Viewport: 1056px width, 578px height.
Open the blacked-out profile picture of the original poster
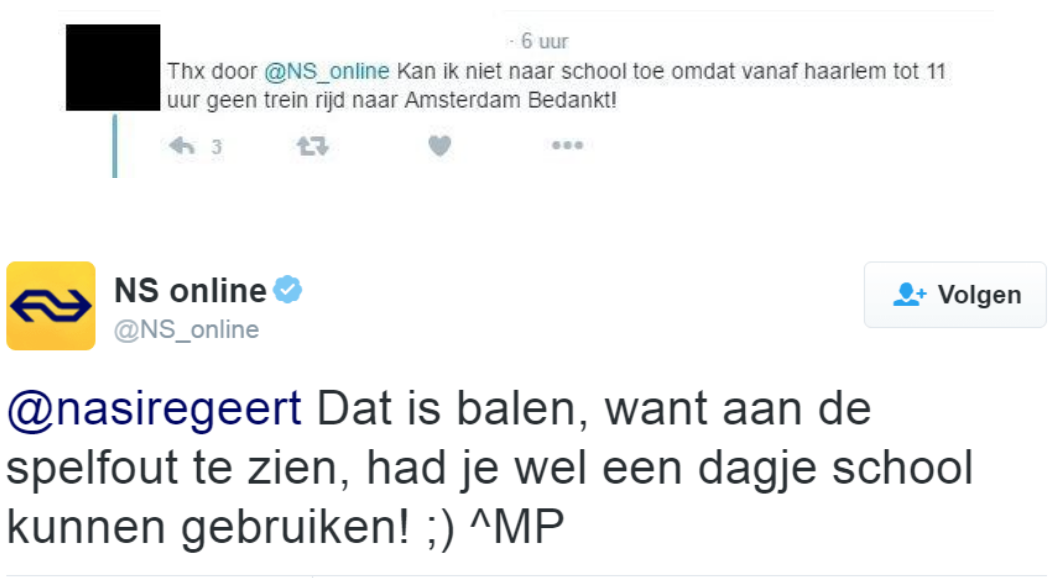pos(113,68)
